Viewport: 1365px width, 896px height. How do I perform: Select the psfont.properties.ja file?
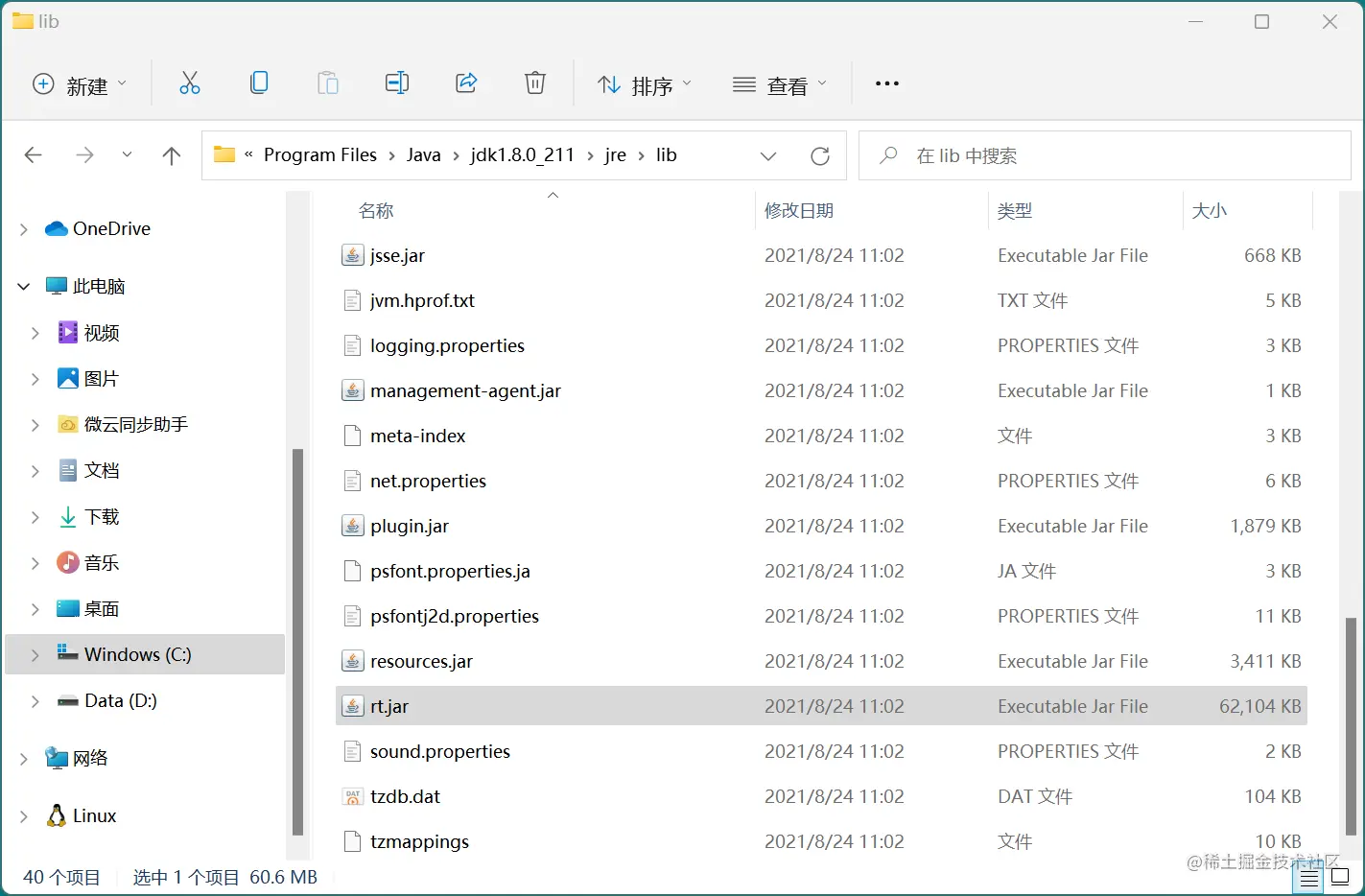pyautogui.click(x=450, y=571)
